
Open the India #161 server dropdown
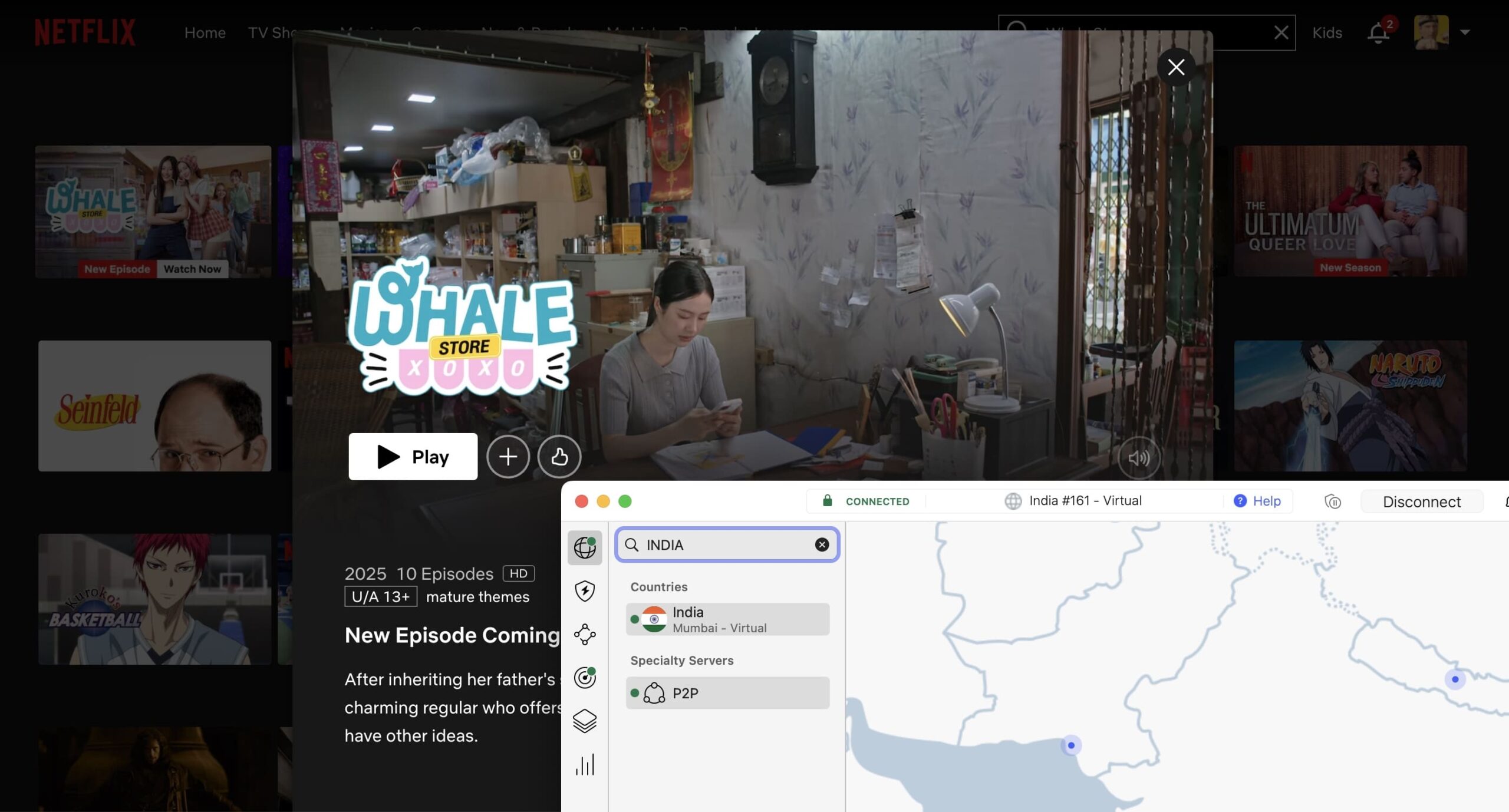point(1083,501)
